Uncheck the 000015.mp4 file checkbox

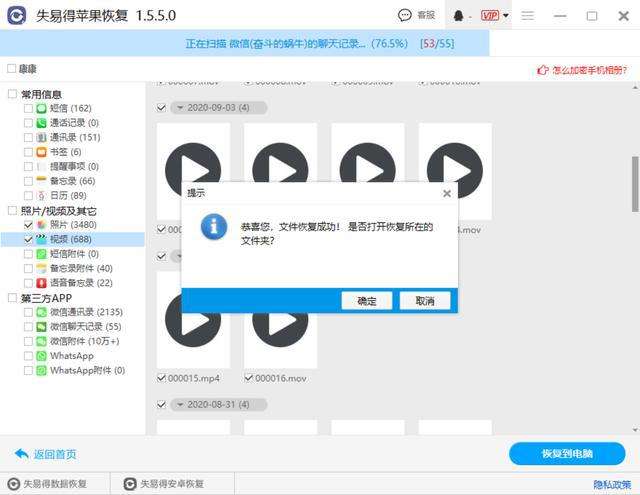tap(161, 378)
